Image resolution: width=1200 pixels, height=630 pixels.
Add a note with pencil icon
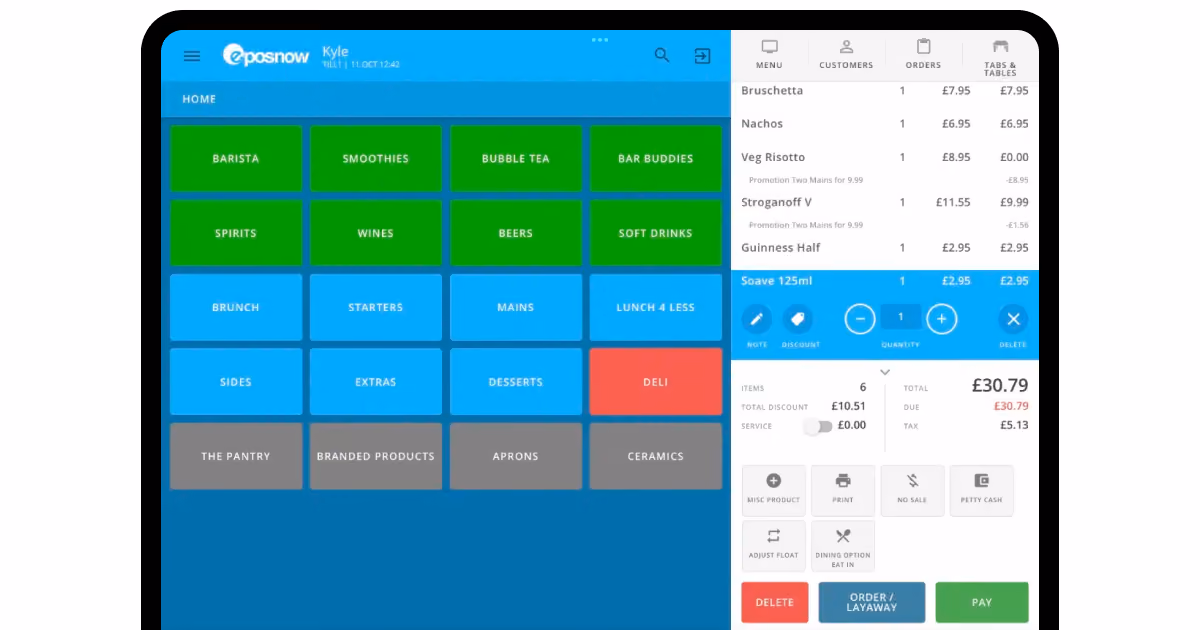pyautogui.click(x=757, y=319)
